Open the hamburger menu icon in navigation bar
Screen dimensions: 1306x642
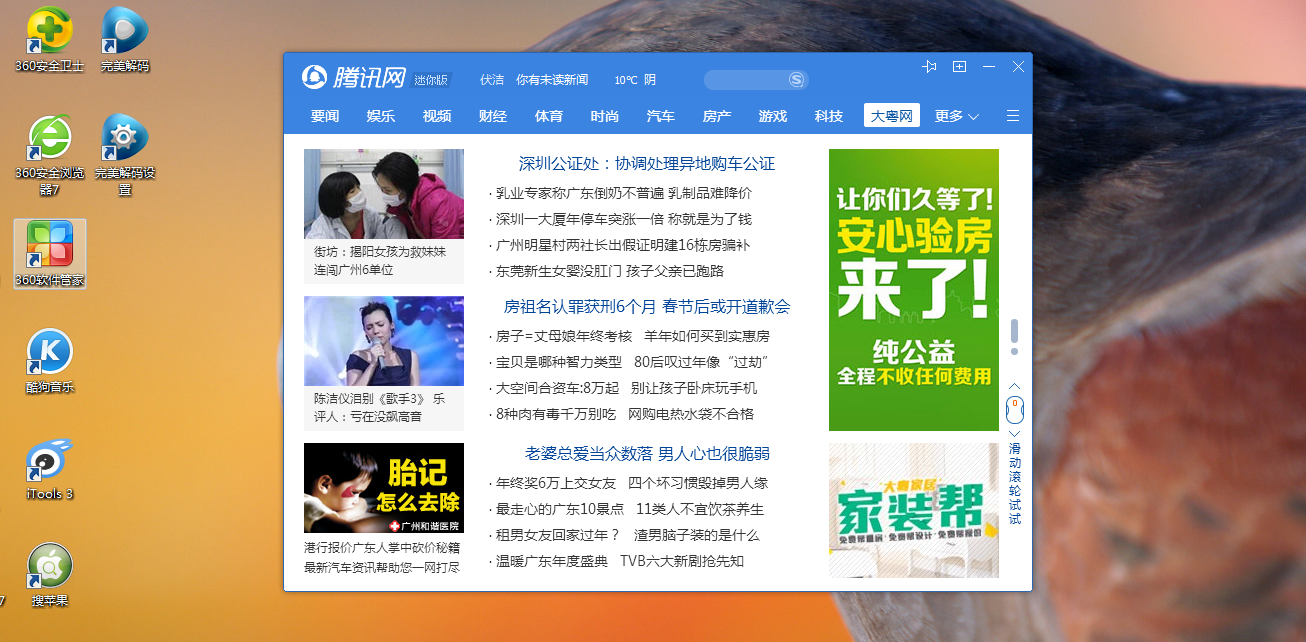(x=1013, y=116)
